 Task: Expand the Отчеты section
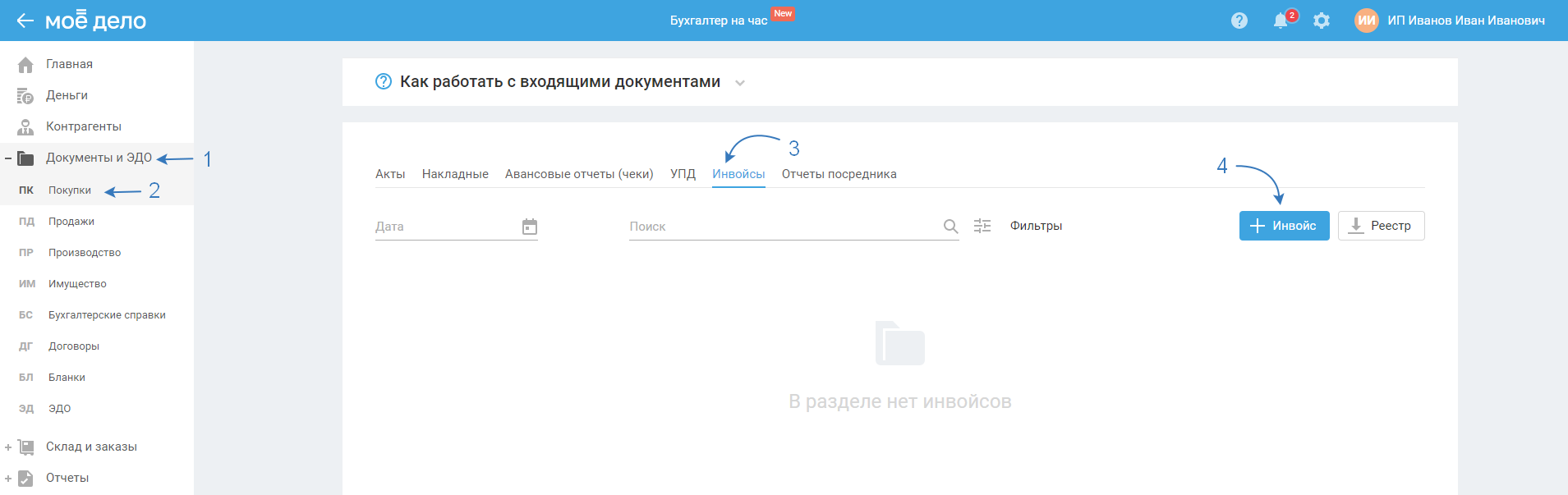8,479
